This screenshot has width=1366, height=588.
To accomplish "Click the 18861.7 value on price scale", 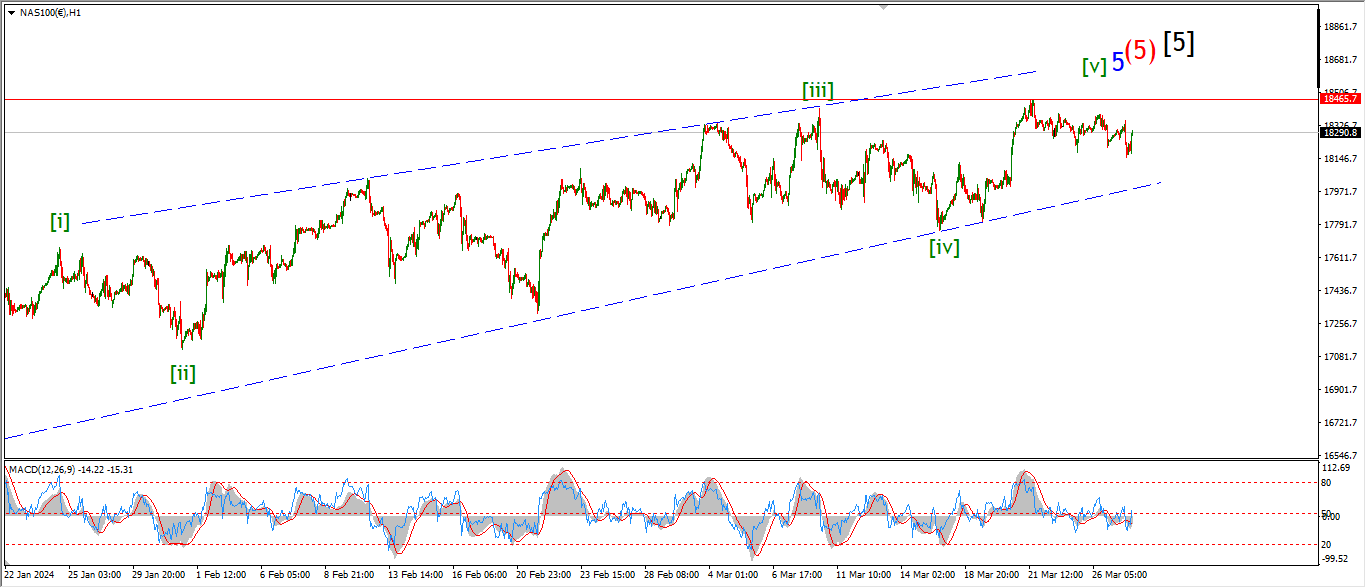I will (x=1338, y=27).
